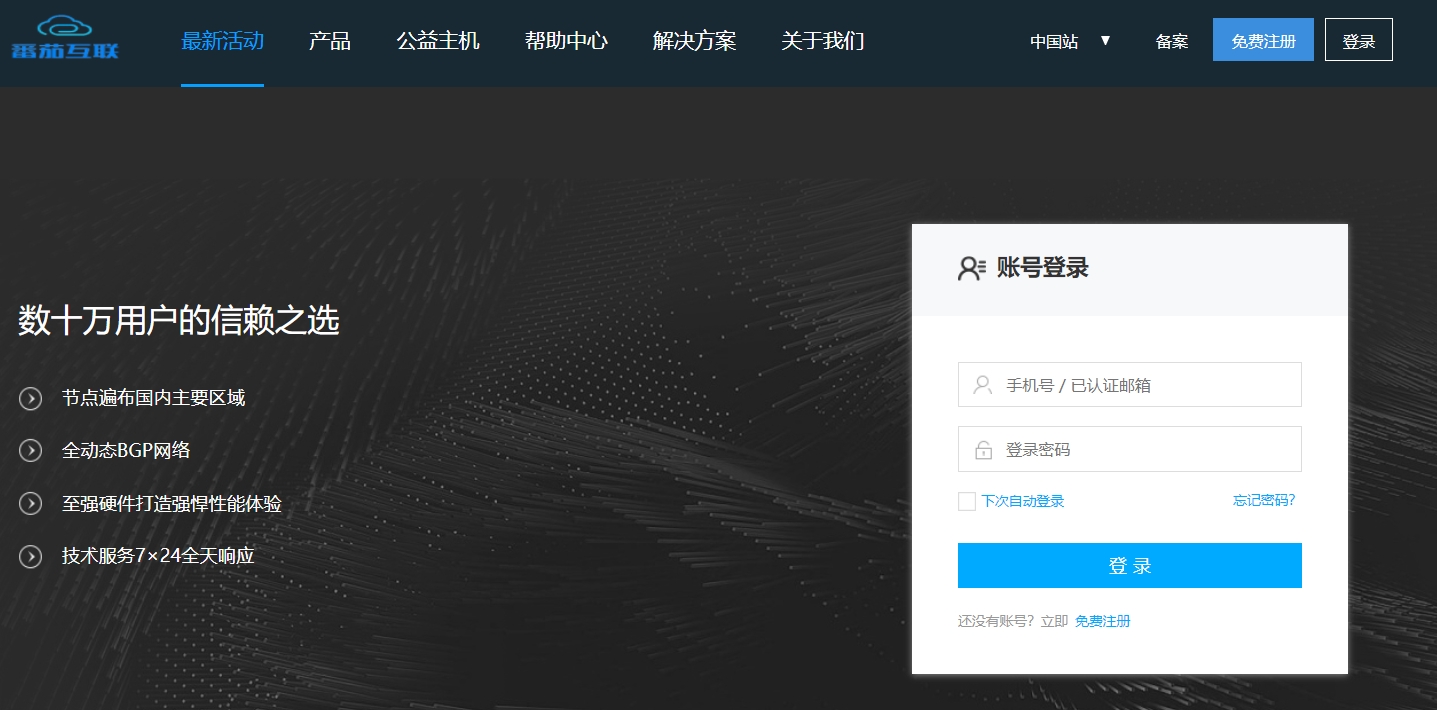
Task: Open the 帮助中心 menu
Action: pyautogui.click(x=565, y=40)
